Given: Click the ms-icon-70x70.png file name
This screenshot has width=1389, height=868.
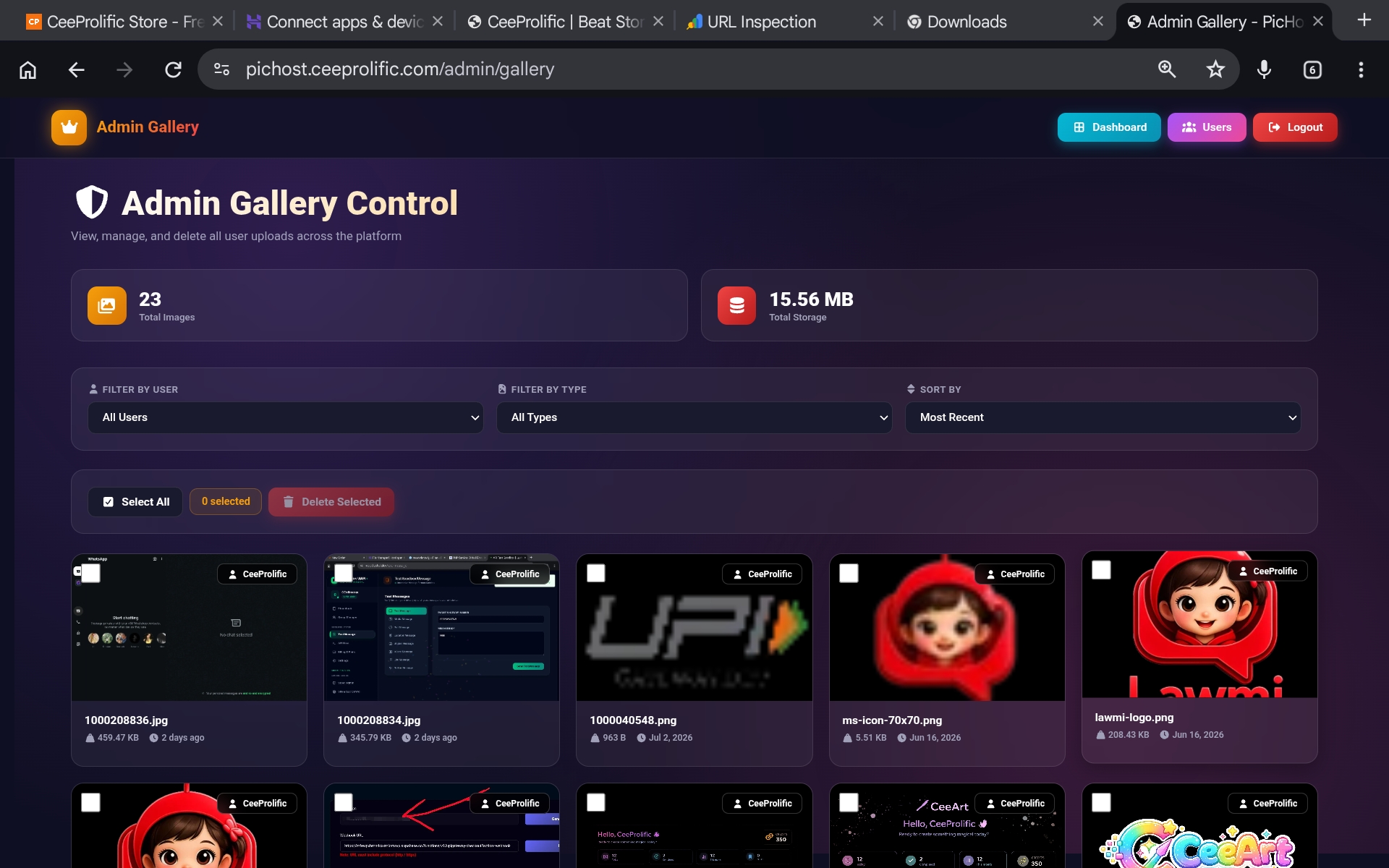Looking at the screenshot, I should [x=892, y=720].
